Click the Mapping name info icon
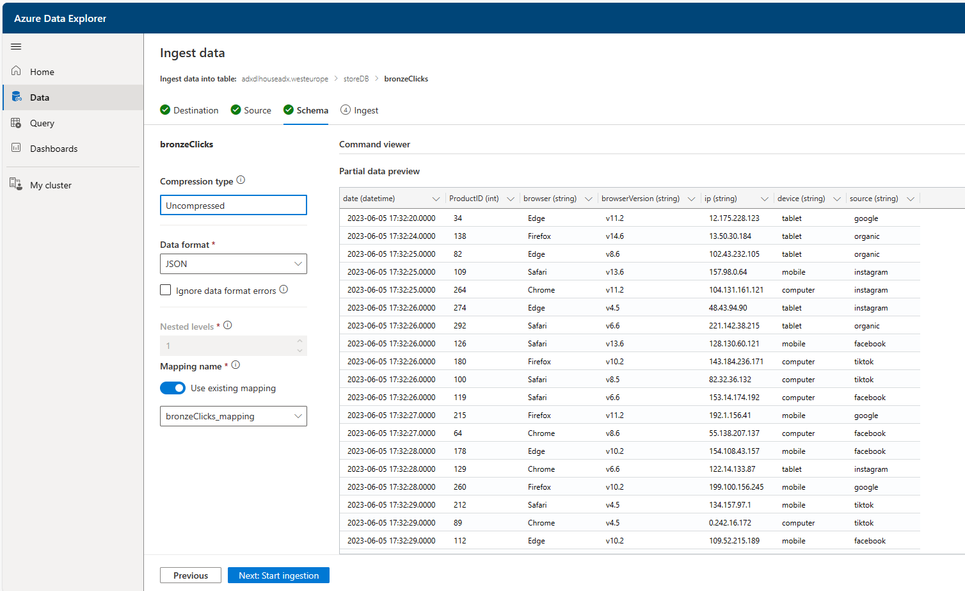 tap(236, 365)
